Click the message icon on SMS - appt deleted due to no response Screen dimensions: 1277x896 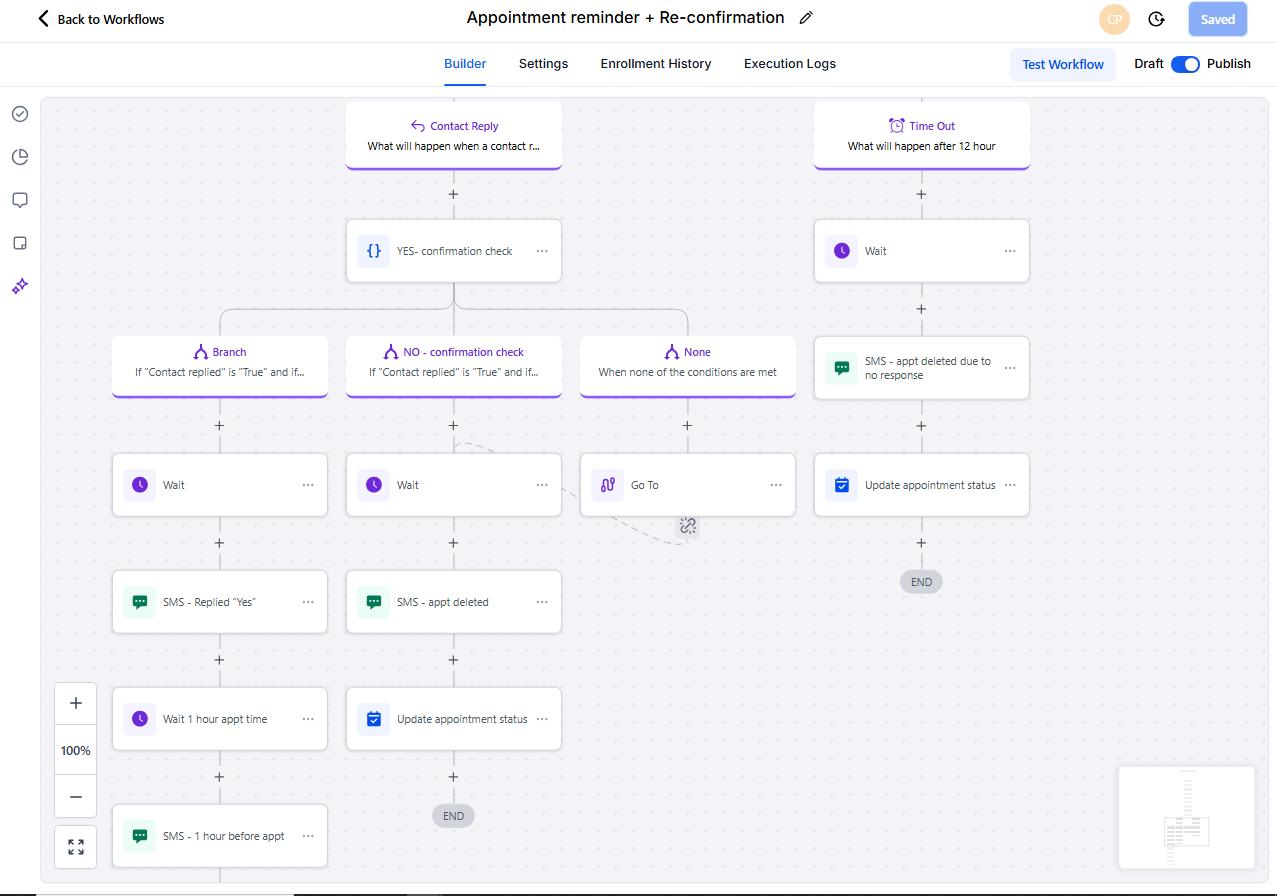841,368
